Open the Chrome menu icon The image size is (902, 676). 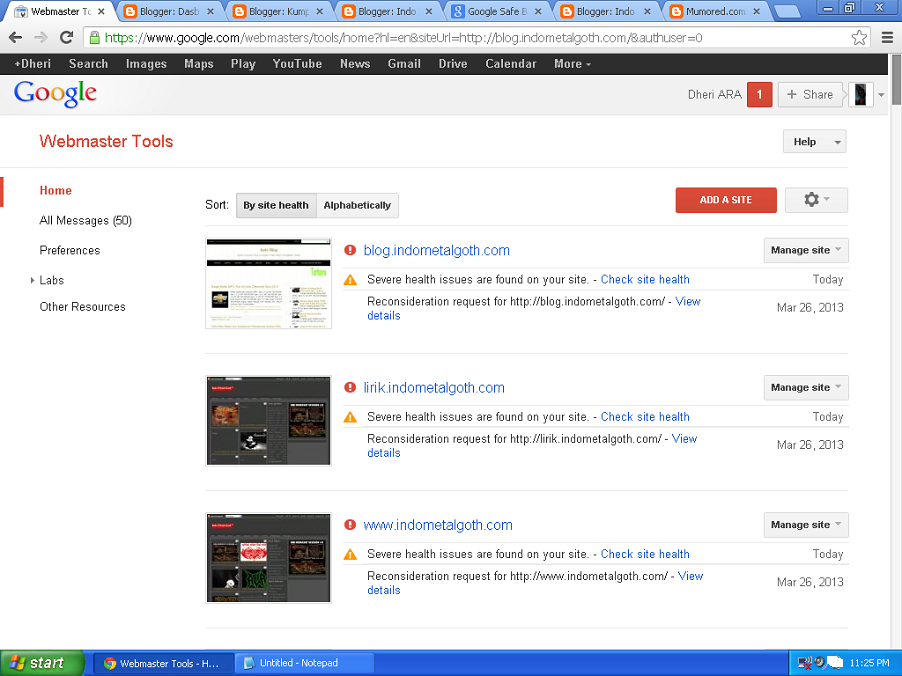pos(887,38)
